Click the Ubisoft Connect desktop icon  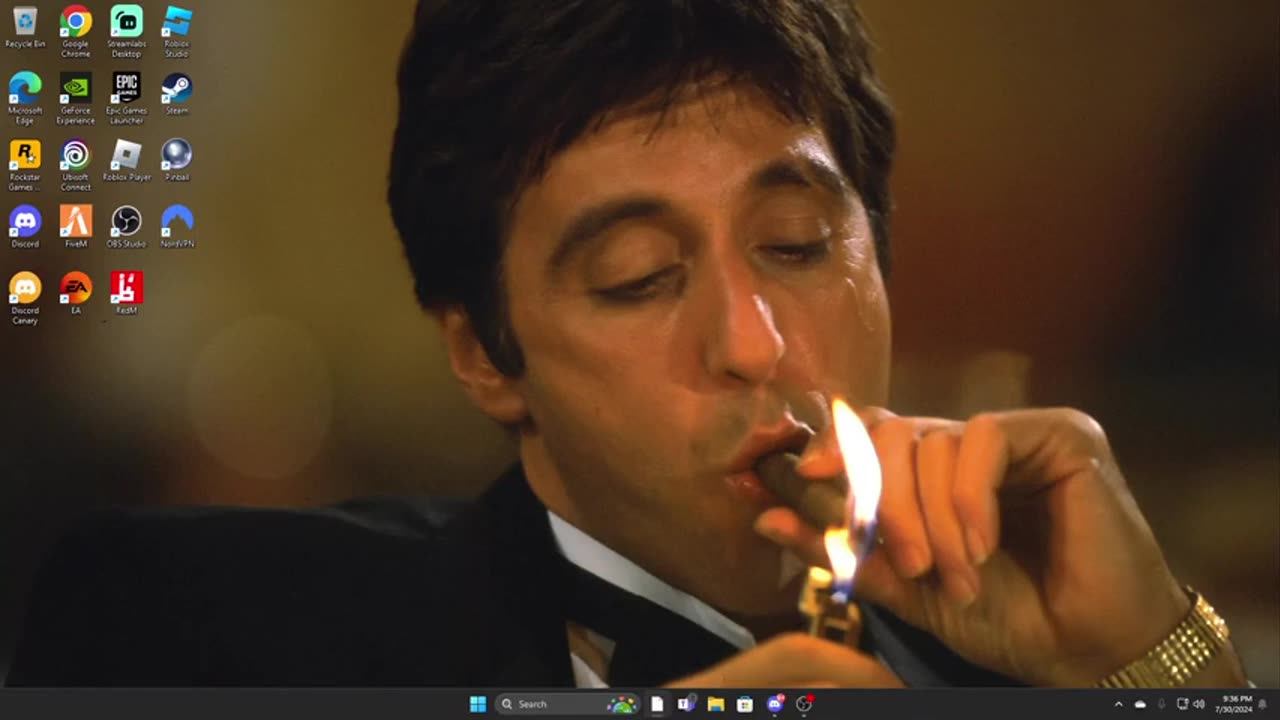pyautogui.click(x=76, y=165)
